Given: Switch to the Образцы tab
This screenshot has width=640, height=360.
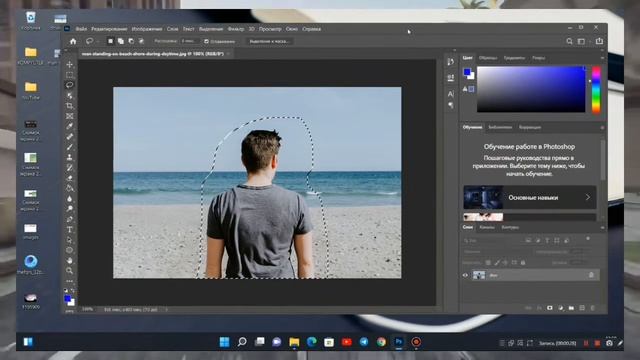Looking at the screenshot, I should point(488,58).
